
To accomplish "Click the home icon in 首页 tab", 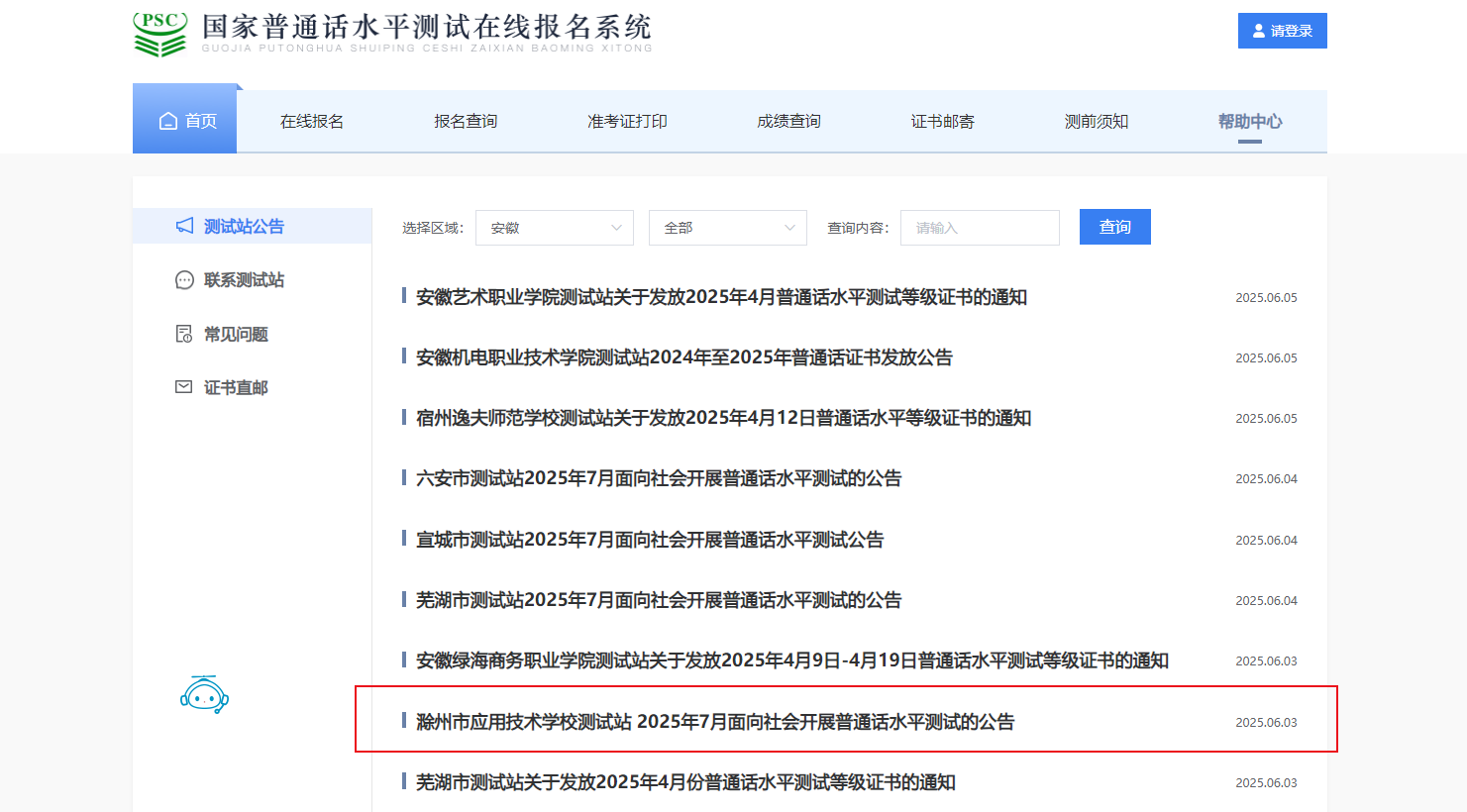I will [x=168, y=121].
